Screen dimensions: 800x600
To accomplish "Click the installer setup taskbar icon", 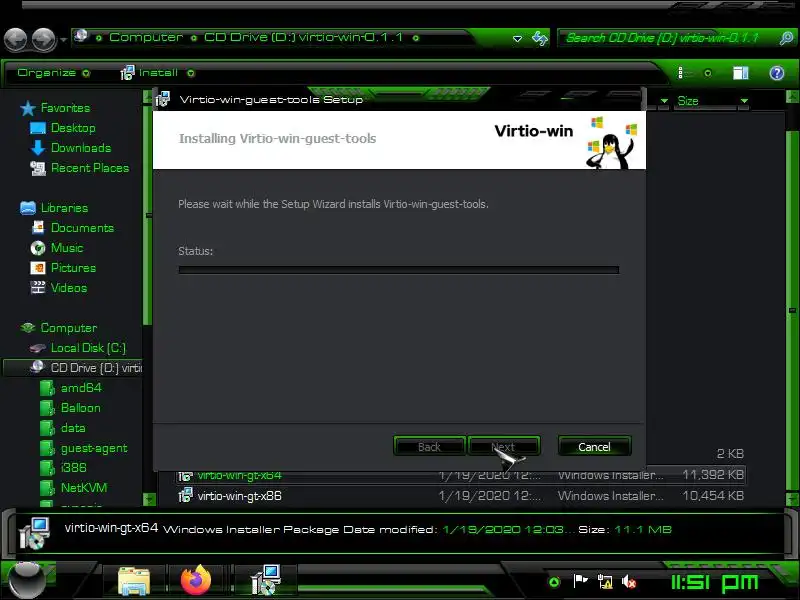I will pyautogui.click(x=266, y=580).
